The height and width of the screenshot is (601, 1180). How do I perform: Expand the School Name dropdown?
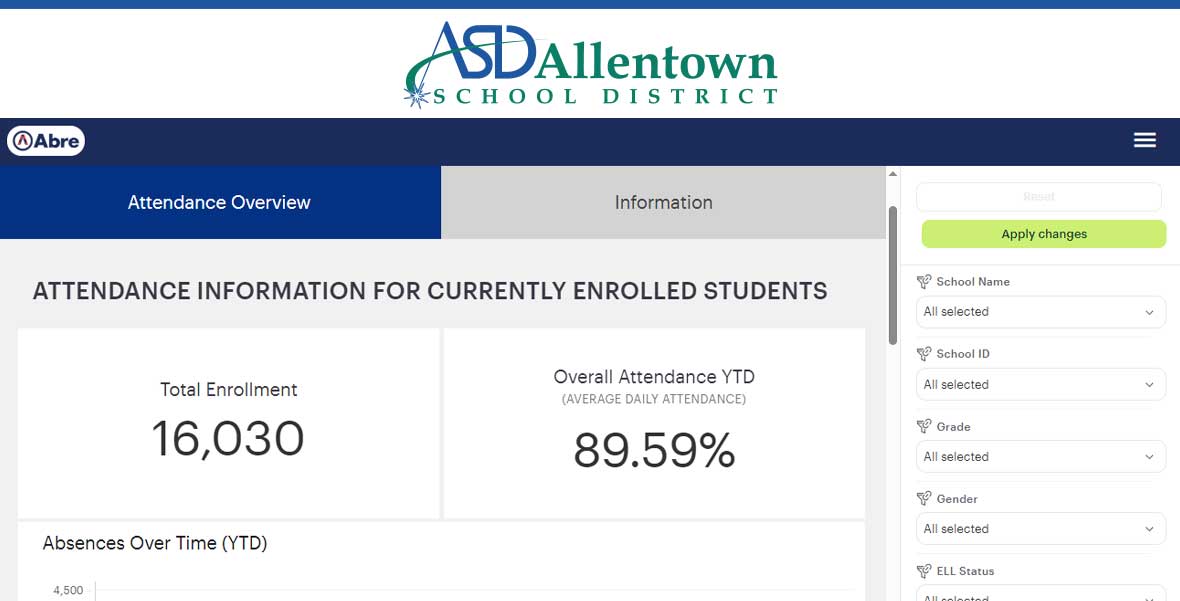click(x=1041, y=311)
